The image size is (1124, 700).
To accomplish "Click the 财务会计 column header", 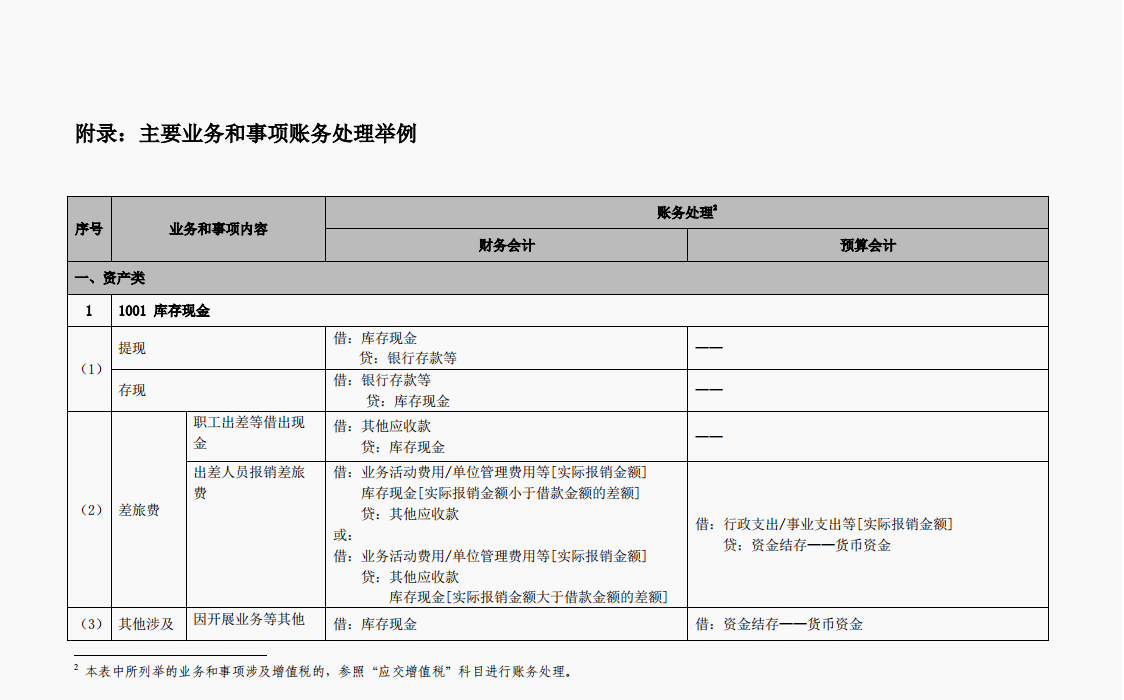I will pos(506,246).
